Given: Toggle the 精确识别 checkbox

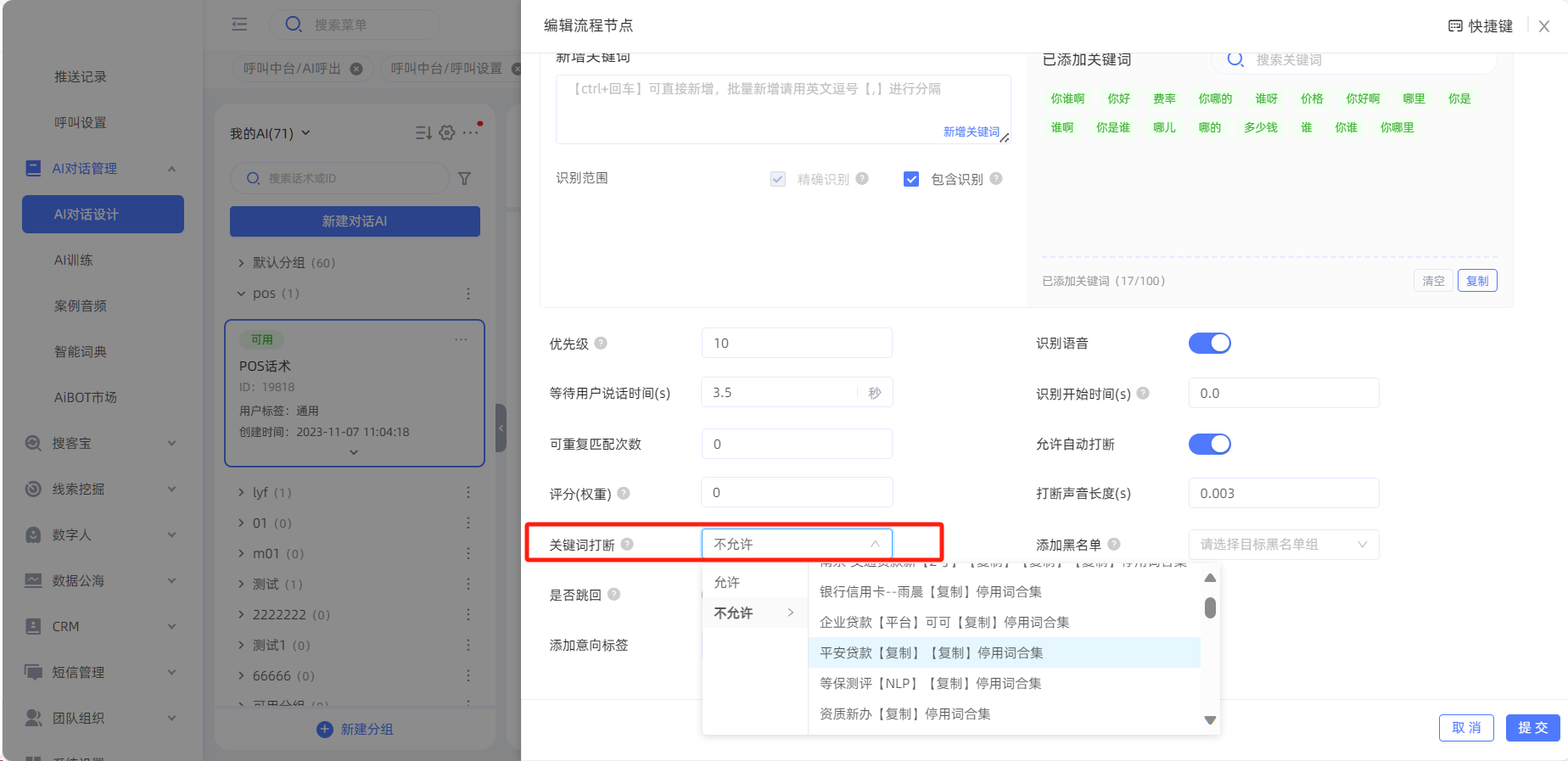Looking at the screenshot, I should 777,179.
